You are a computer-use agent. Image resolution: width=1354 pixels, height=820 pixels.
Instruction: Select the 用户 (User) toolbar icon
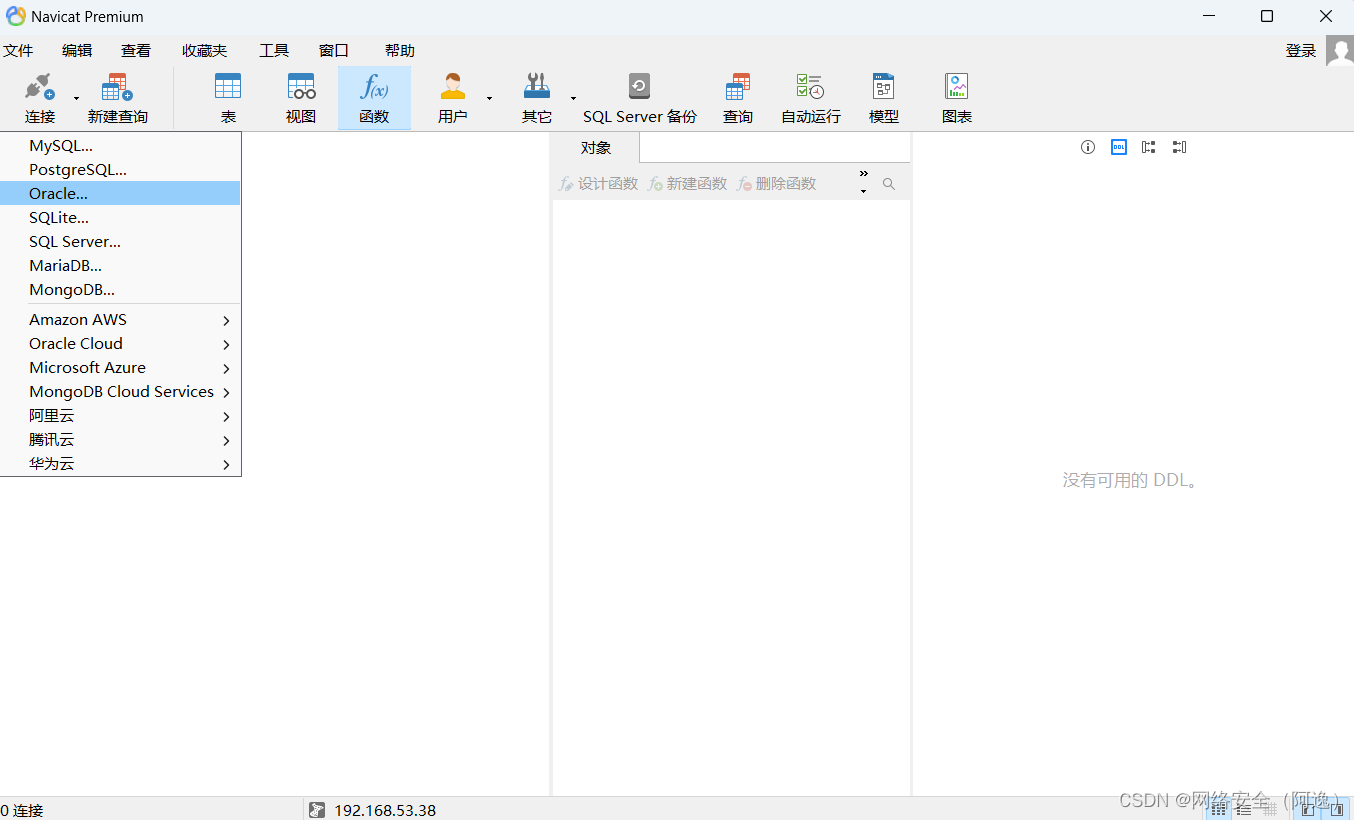pyautogui.click(x=453, y=87)
